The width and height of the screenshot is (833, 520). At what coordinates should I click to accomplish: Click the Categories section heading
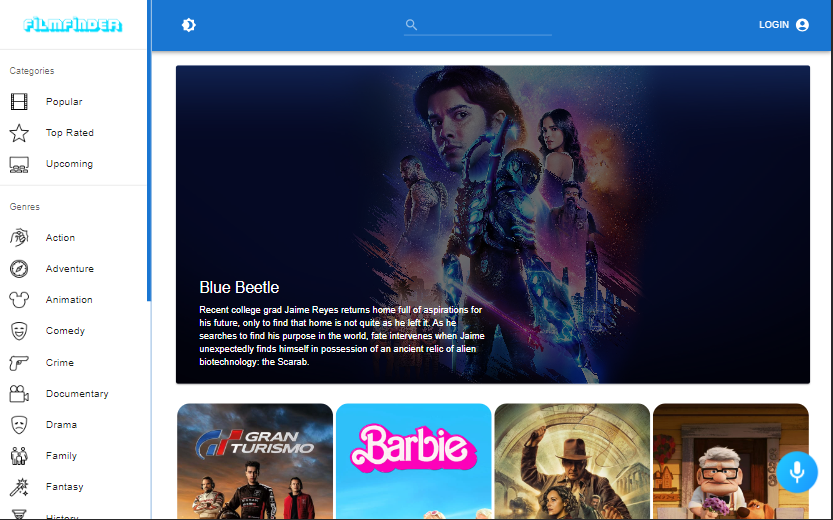coord(32,71)
